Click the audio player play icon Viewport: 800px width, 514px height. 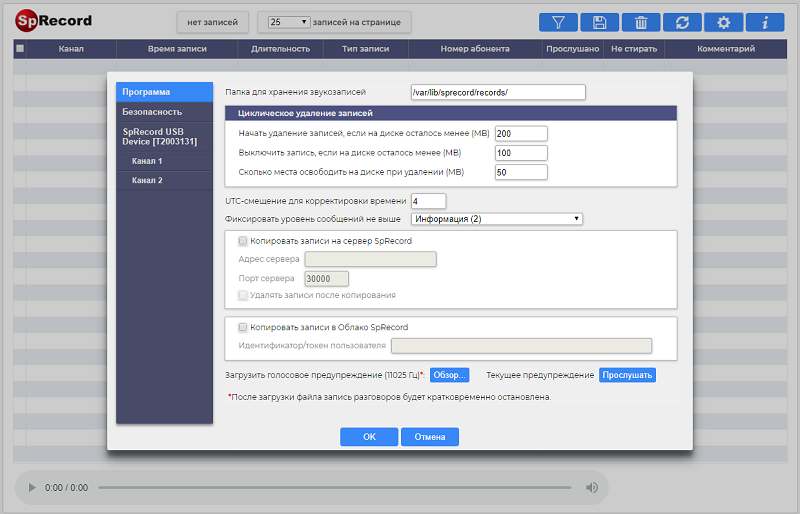(x=32, y=487)
